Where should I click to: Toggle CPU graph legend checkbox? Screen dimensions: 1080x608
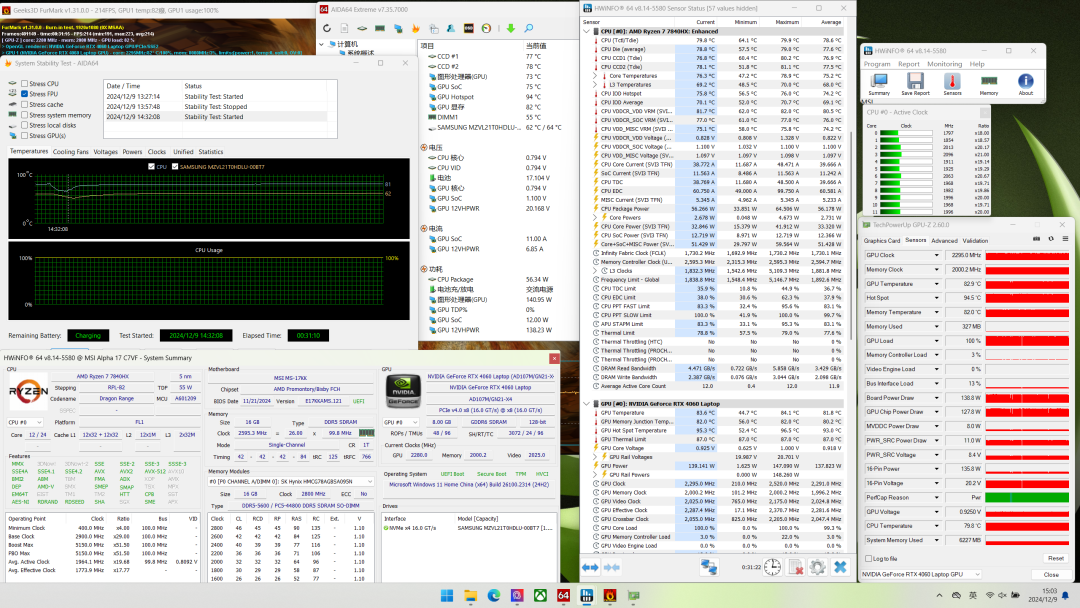point(152,167)
